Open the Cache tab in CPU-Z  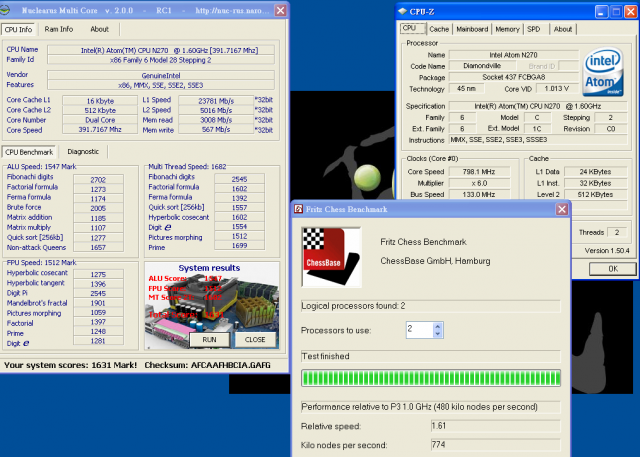tap(439, 29)
